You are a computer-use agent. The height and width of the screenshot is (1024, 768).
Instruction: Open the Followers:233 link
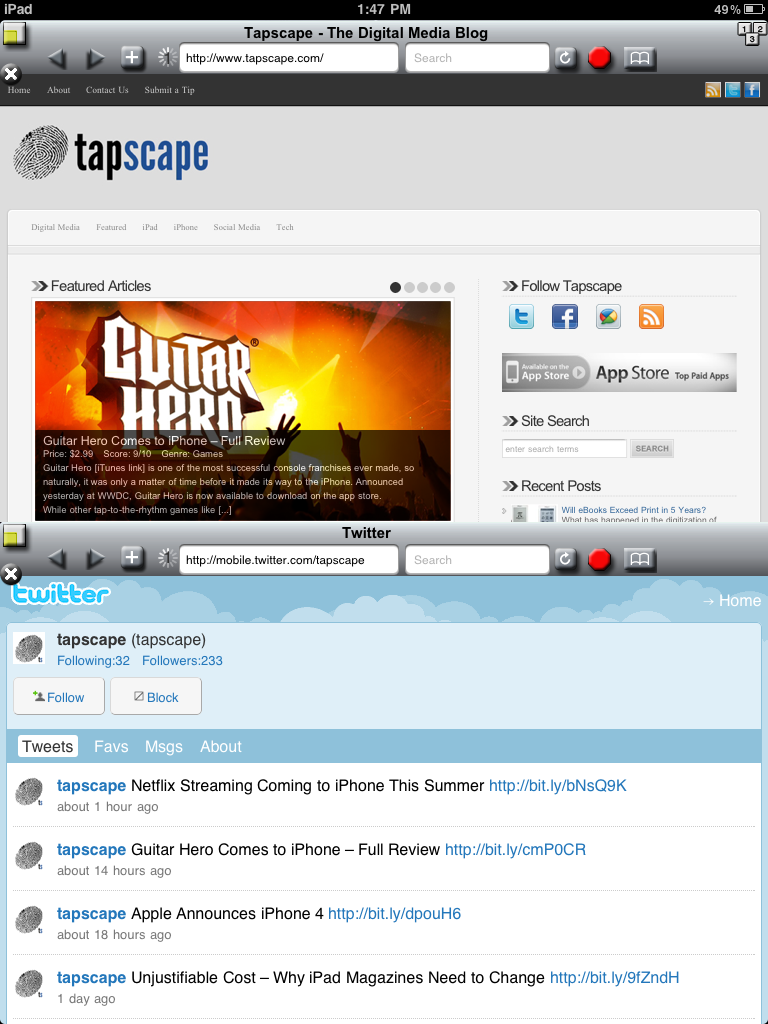tap(182, 661)
